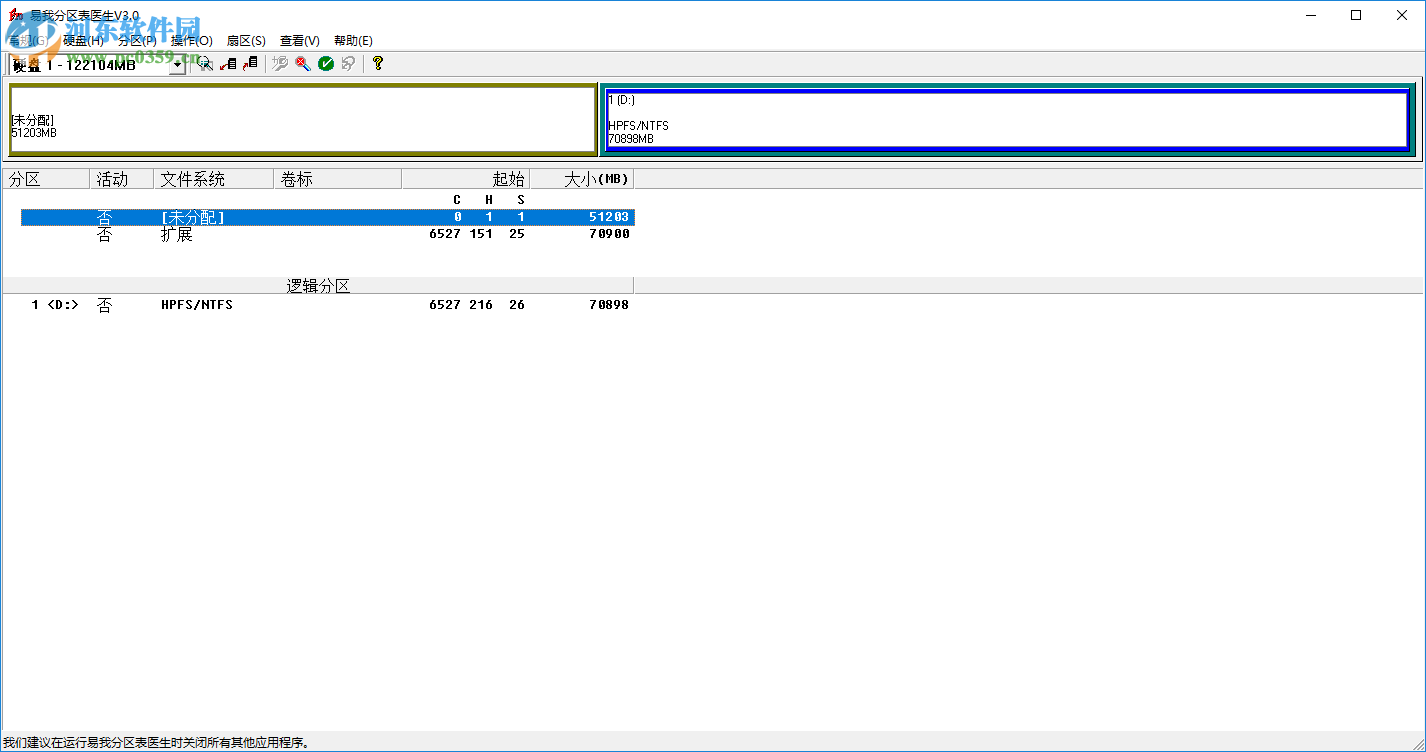
Task: Click the greyed wrench toolbar icon
Action: pyautogui.click(x=280, y=63)
